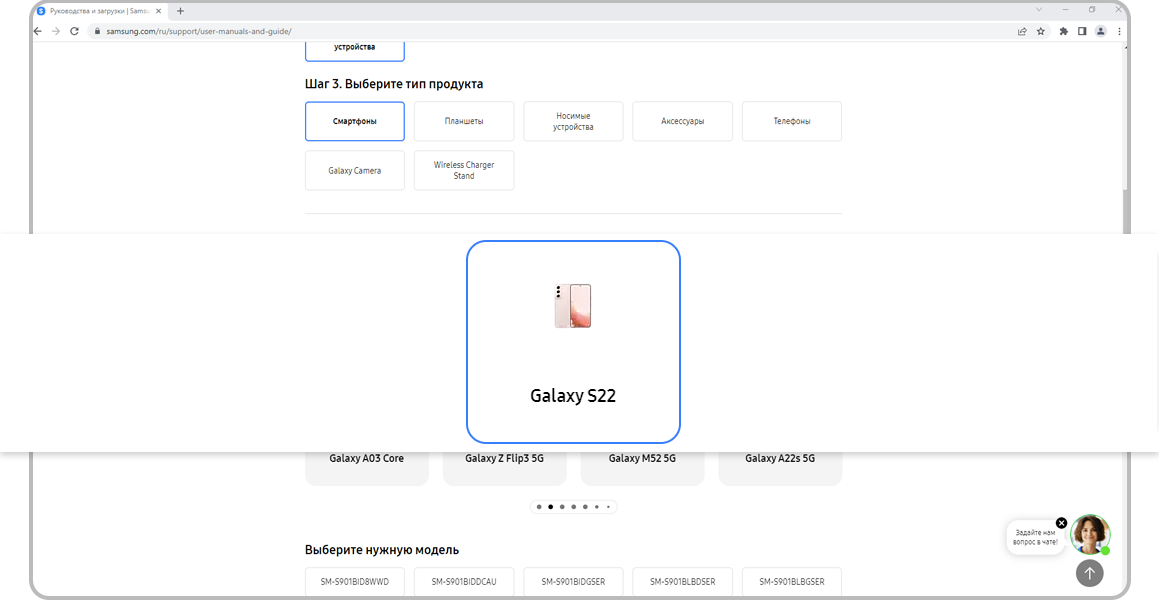Select the Galaxy A22s 5G card

pos(781,468)
